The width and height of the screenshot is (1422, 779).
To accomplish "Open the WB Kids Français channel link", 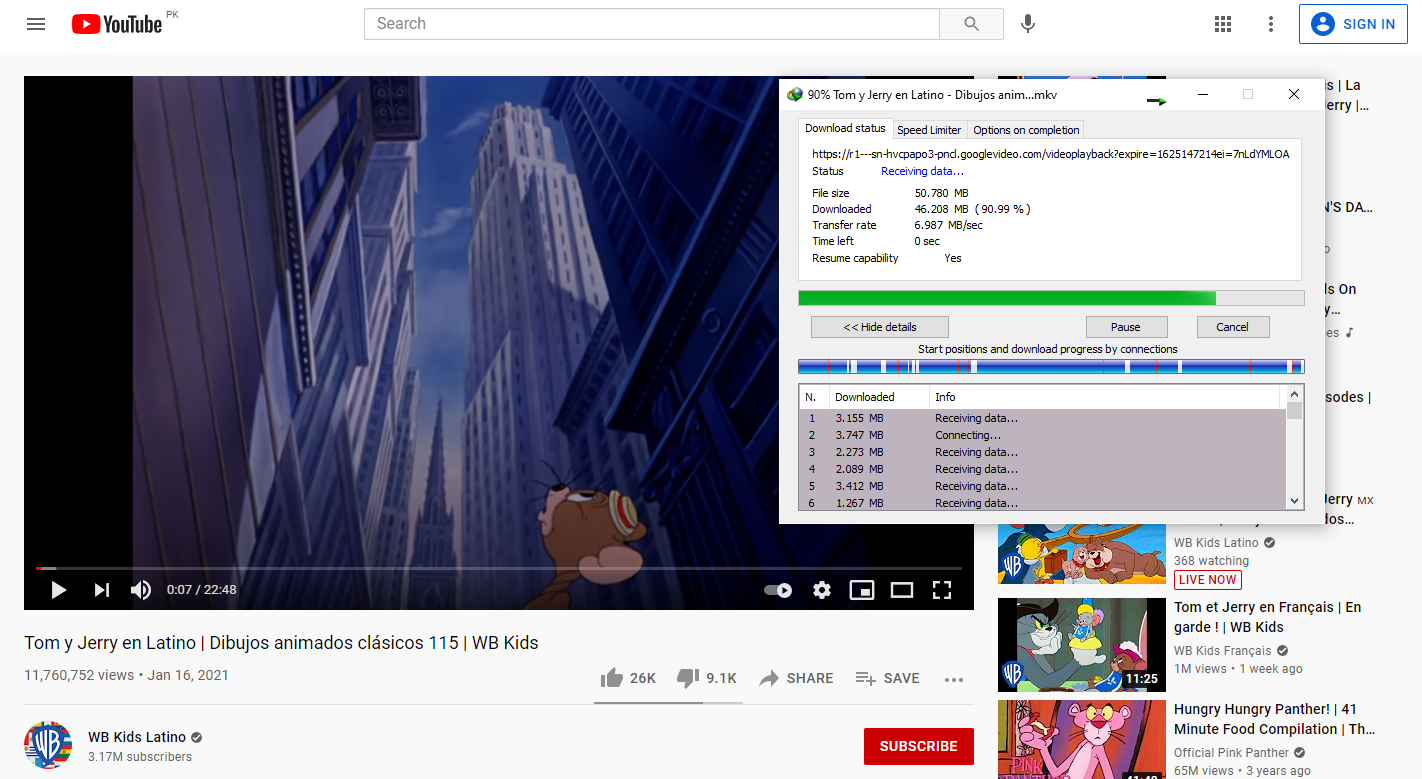I will click(x=1222, y=651).
